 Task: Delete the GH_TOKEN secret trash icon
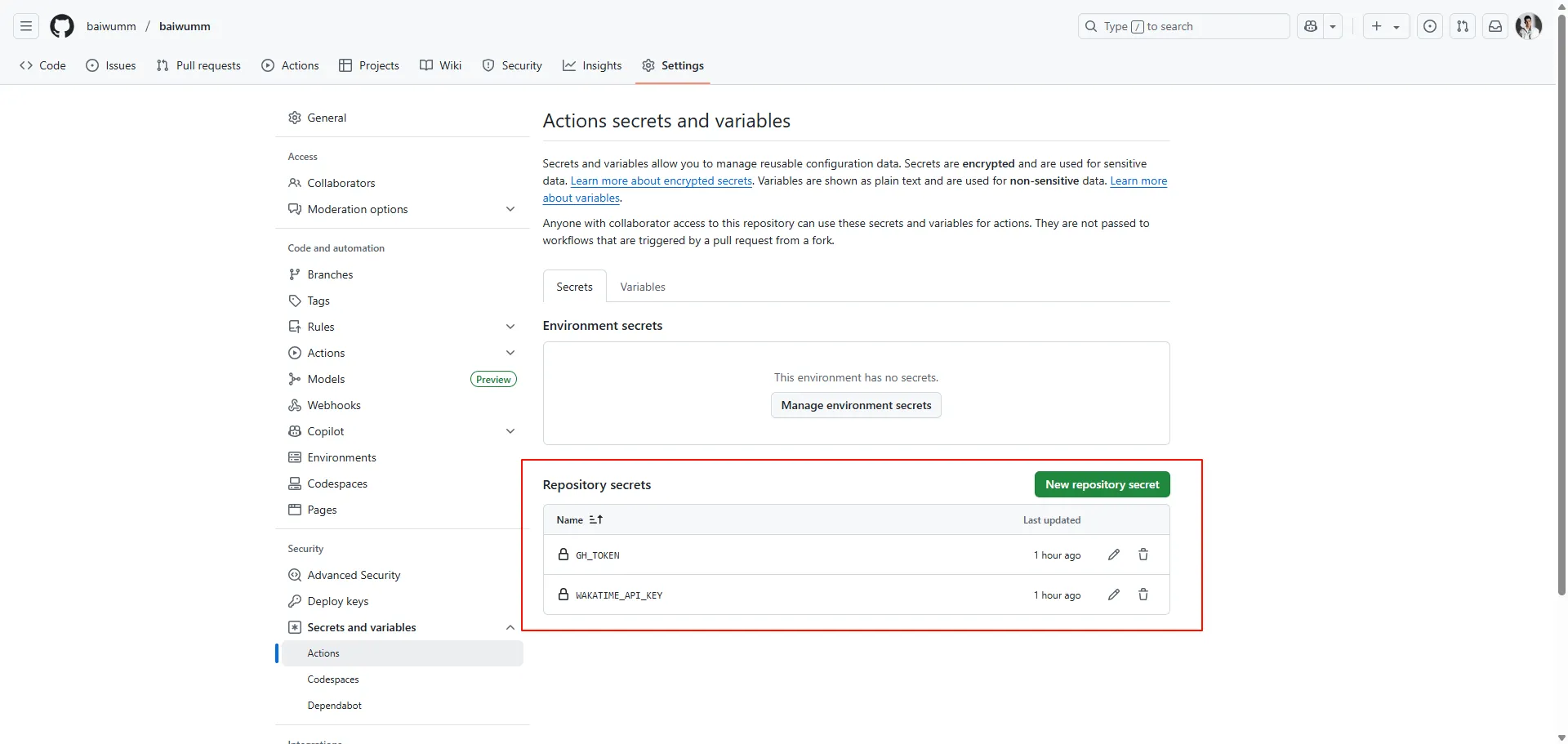(x=1143, y=555)
